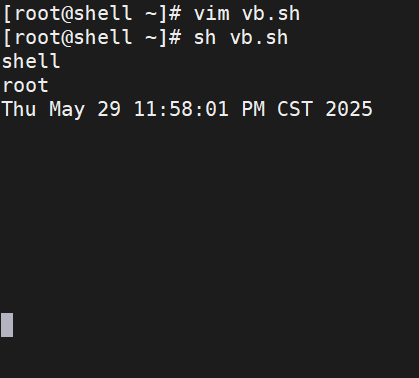Click the shell output line
The width and height of the screenshot is (419, 378).
tap(31, 62)
